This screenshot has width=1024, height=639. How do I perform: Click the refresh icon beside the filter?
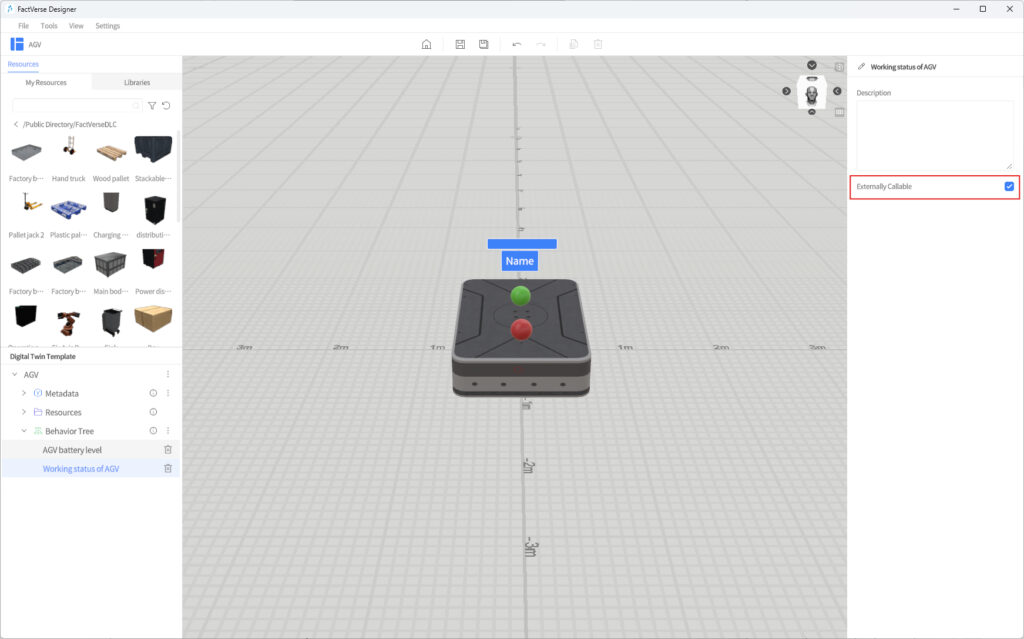coord(167,105)
